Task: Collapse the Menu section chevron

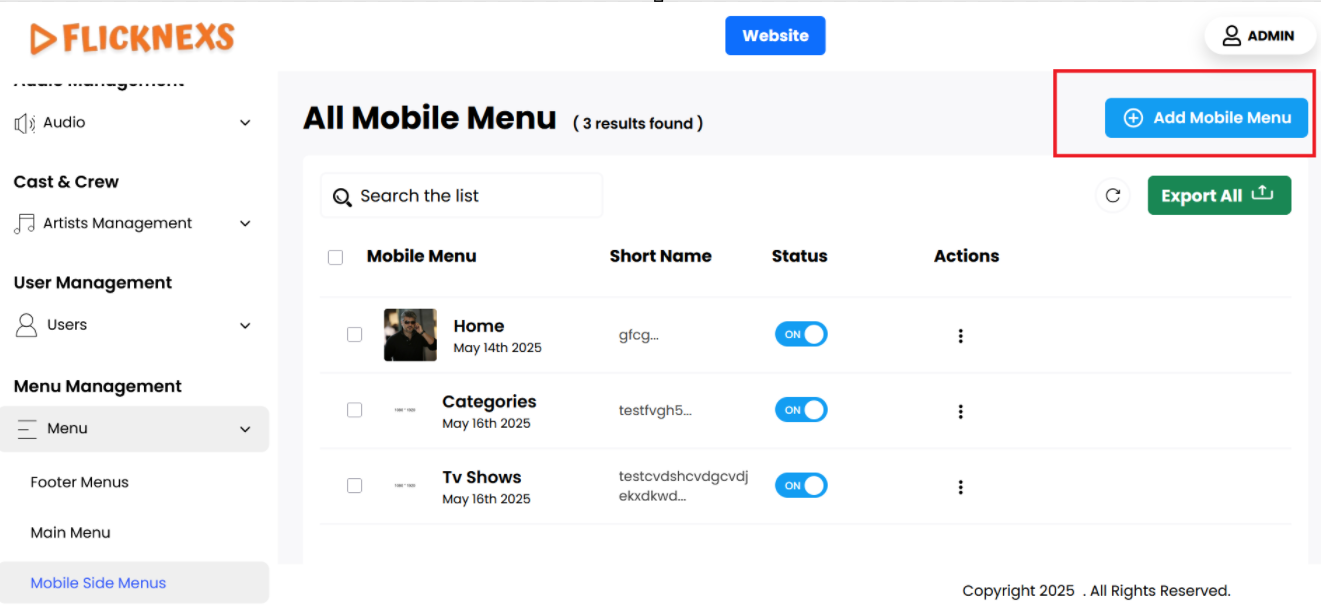Action: tap(245, 429)
